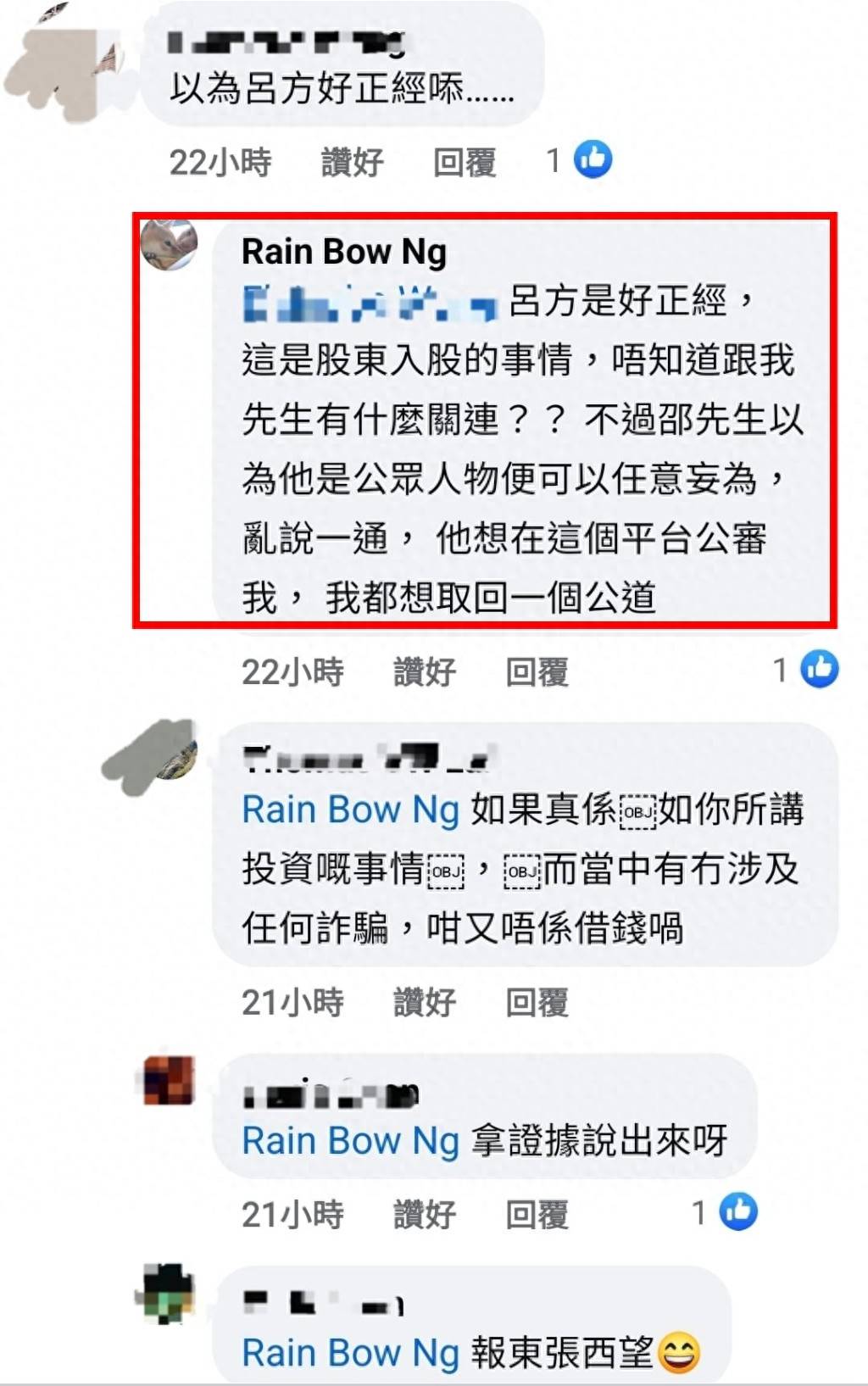Image resolution: width=868 pixels, height=1386 pixels.
Task: Click thumbs-up icon beside Rain Bow Ng's comment
Action: (x=820, y=670)
